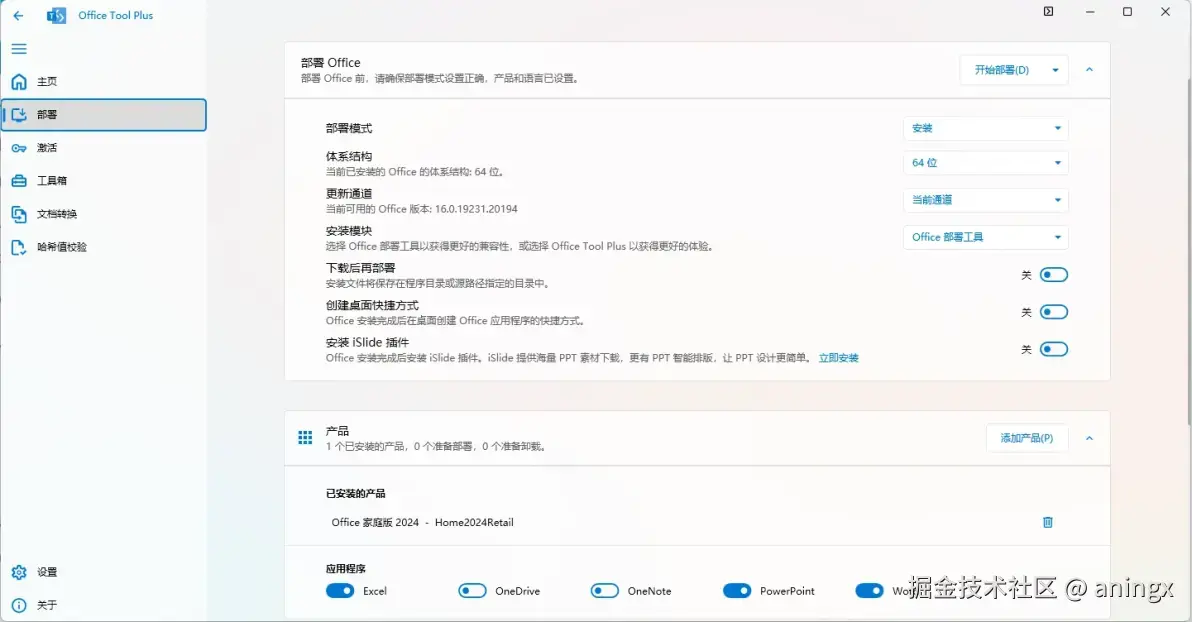Click the 应用程序 heading
The width and height of the screenshot is (1192, 622).
(x=346, y=569)
